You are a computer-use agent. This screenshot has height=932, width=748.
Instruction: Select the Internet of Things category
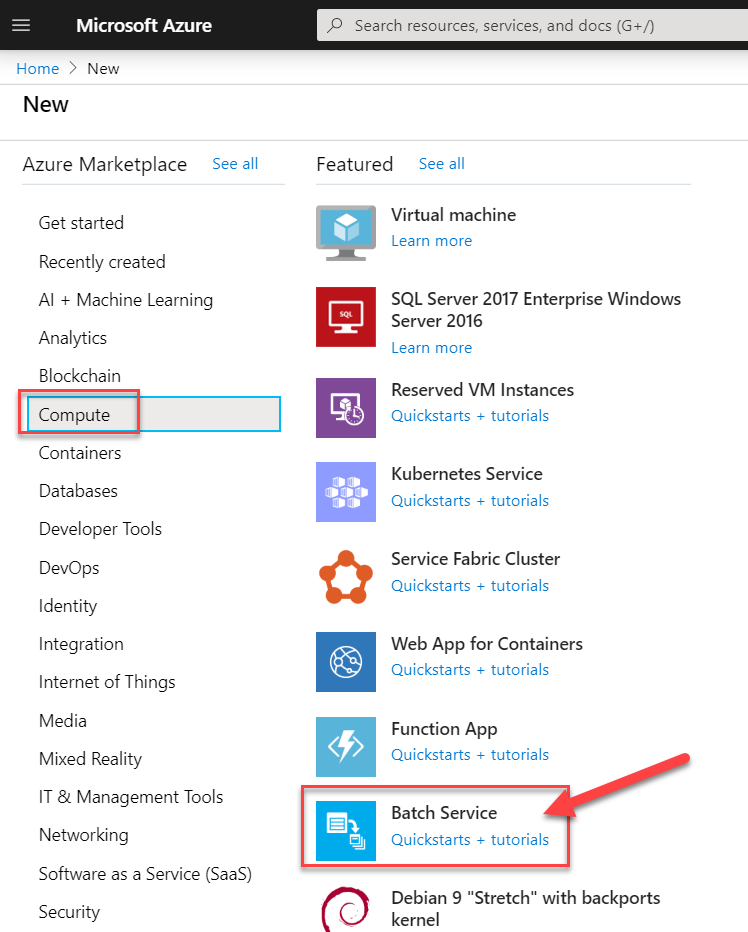coord(107,682)
